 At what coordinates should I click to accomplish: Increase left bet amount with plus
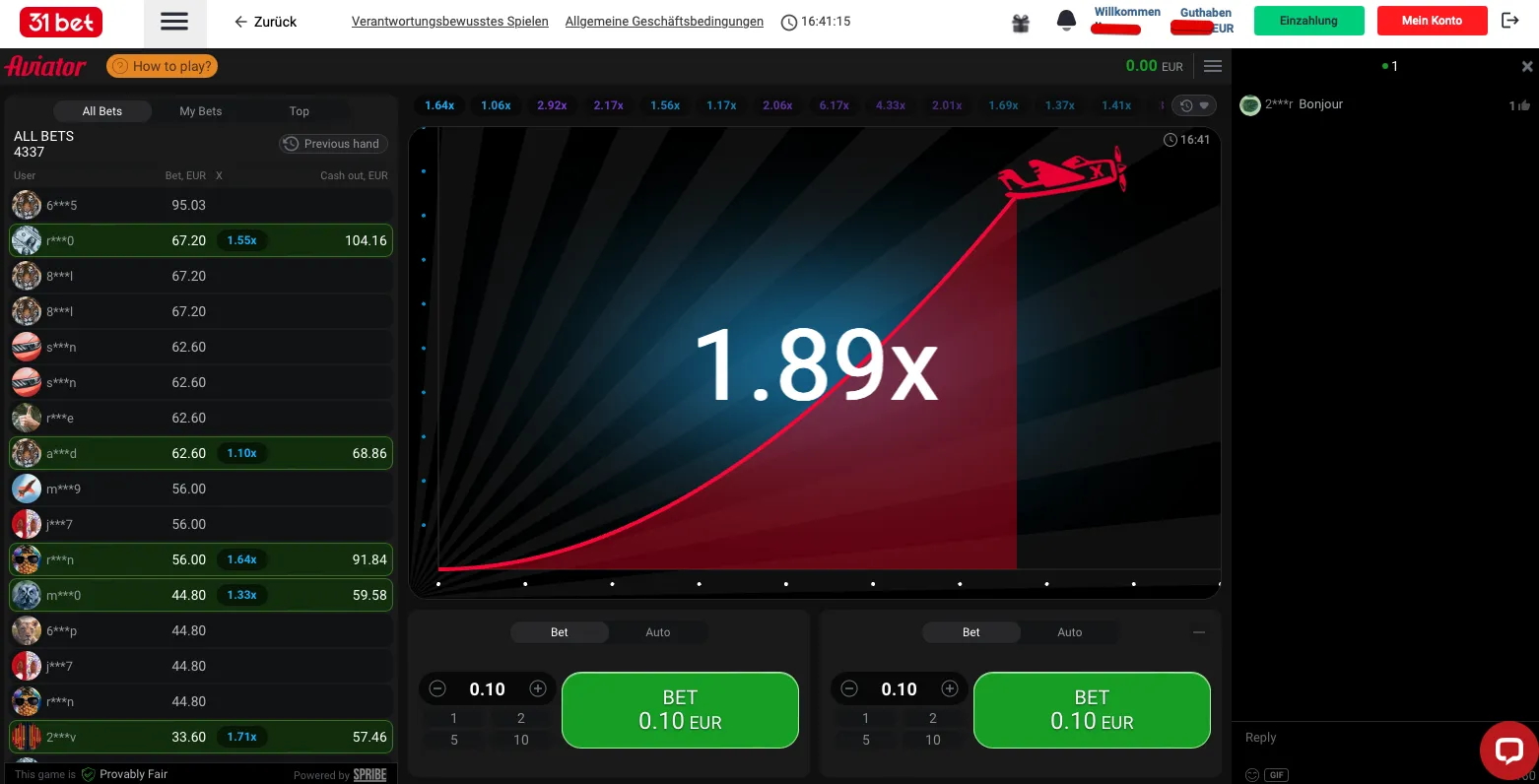pyautogui.click(x=538, y=689)
